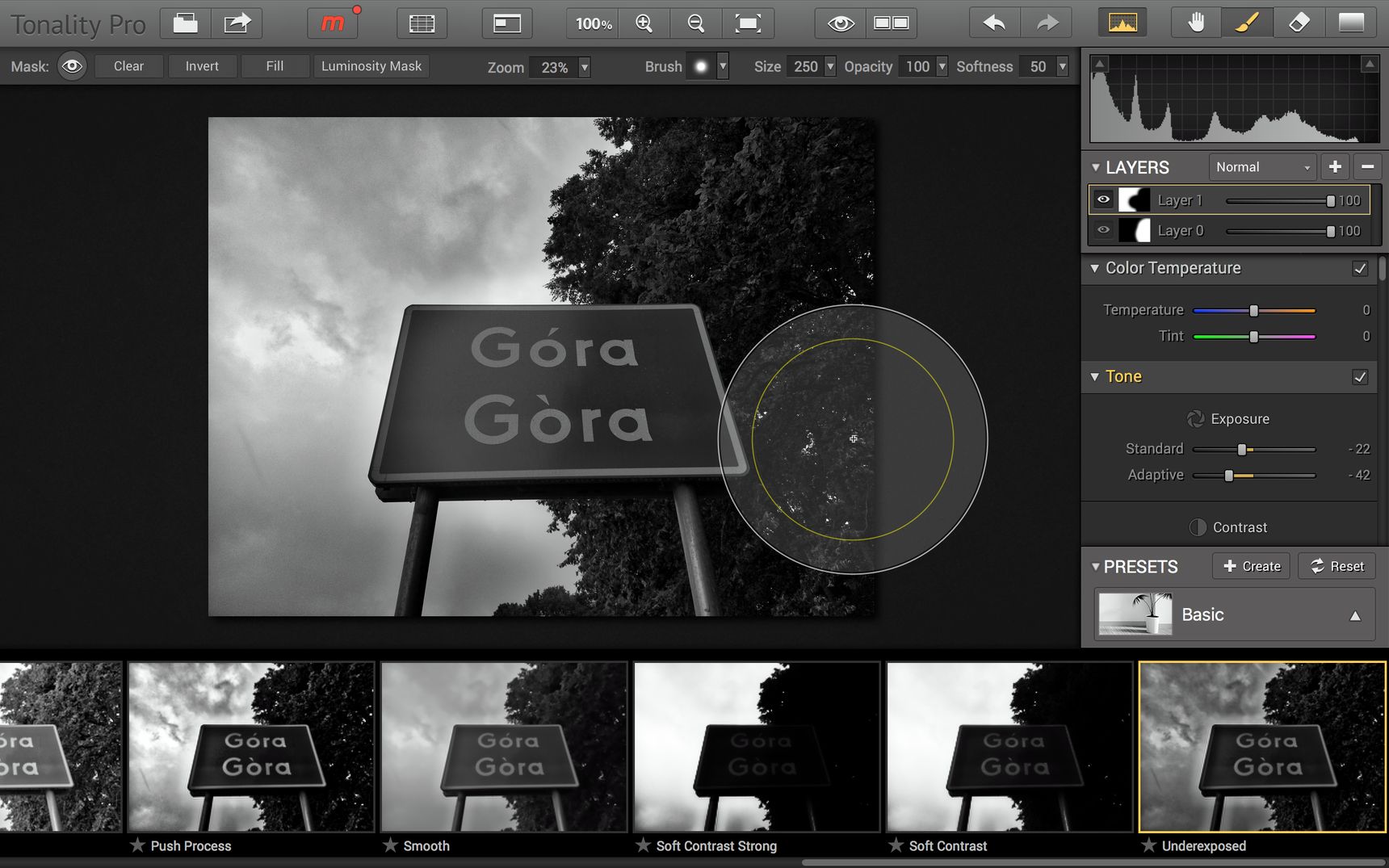Click the Contrast half-circle icon
This screenshot has height=868, width=1389.
1198,527
